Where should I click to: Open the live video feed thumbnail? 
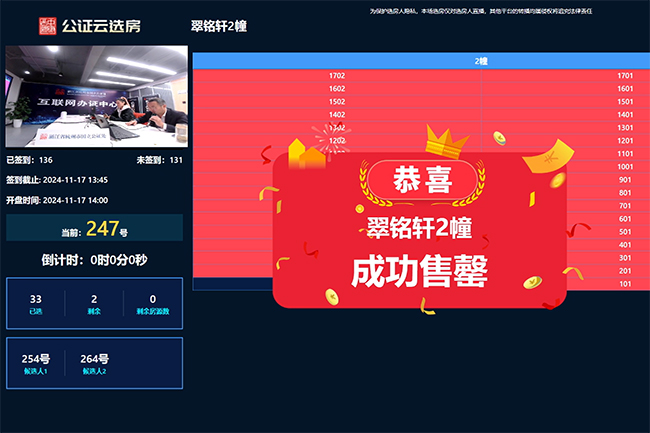coord(97,96)
